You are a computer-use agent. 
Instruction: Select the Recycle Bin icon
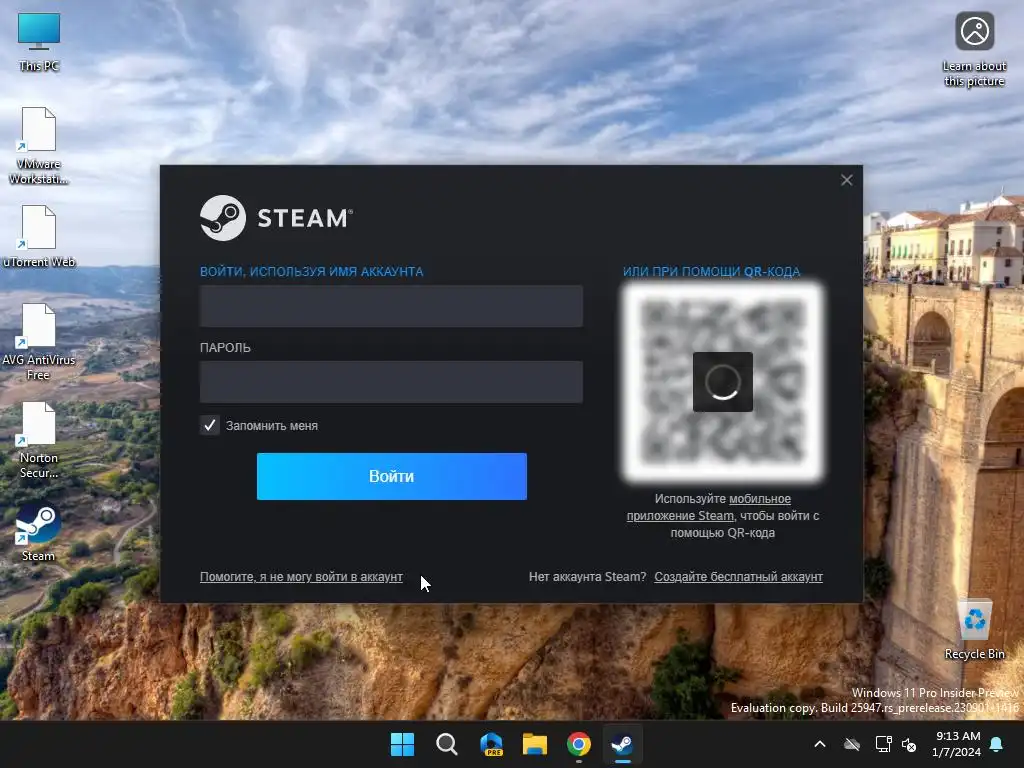974,630
